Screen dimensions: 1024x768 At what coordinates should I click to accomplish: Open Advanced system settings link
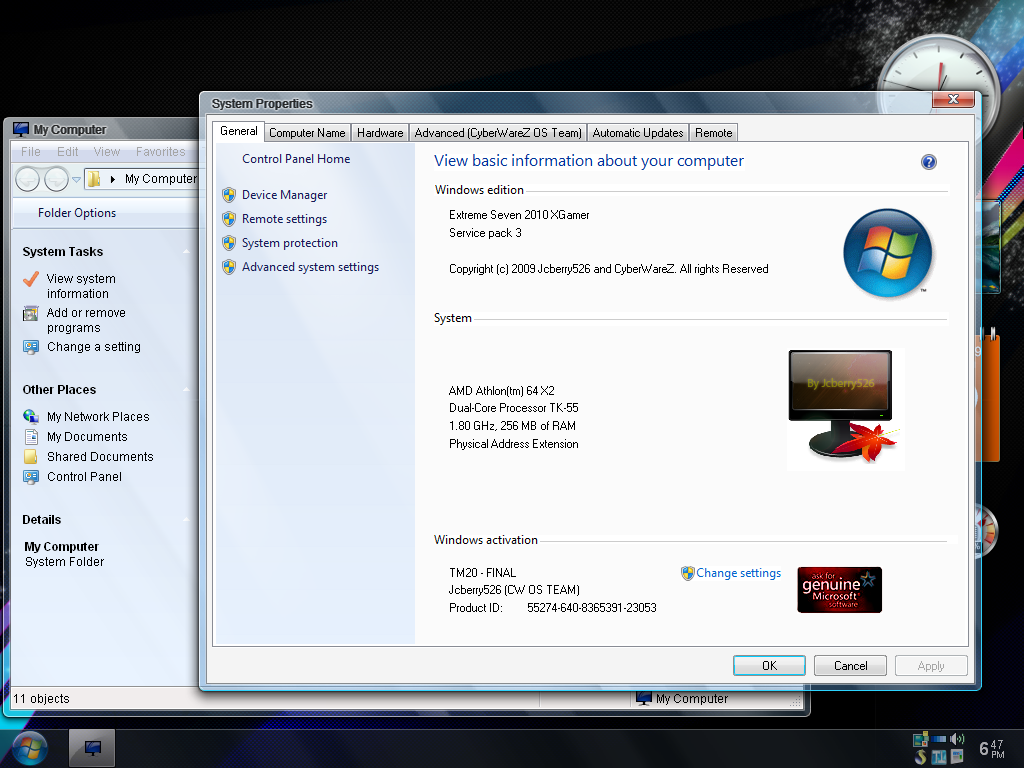(x=310, y=267)
